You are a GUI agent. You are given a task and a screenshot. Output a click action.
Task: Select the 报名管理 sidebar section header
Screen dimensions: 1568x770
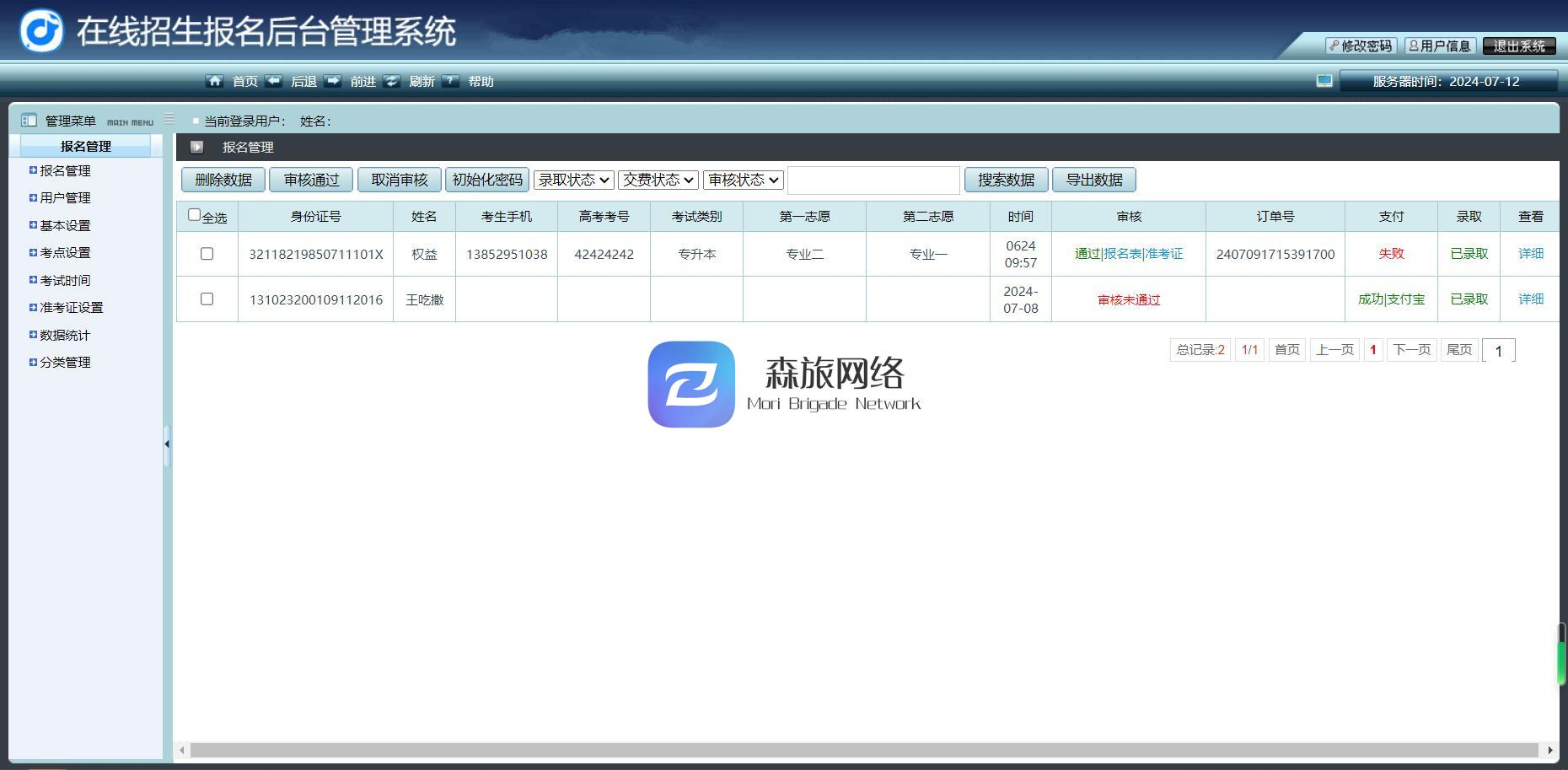point(85,146)
